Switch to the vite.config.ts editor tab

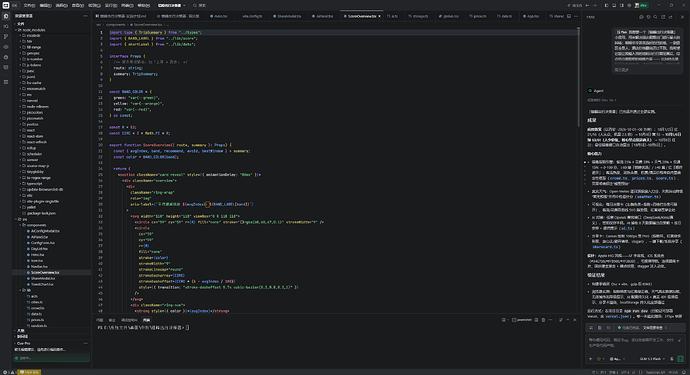coord(252,16)
